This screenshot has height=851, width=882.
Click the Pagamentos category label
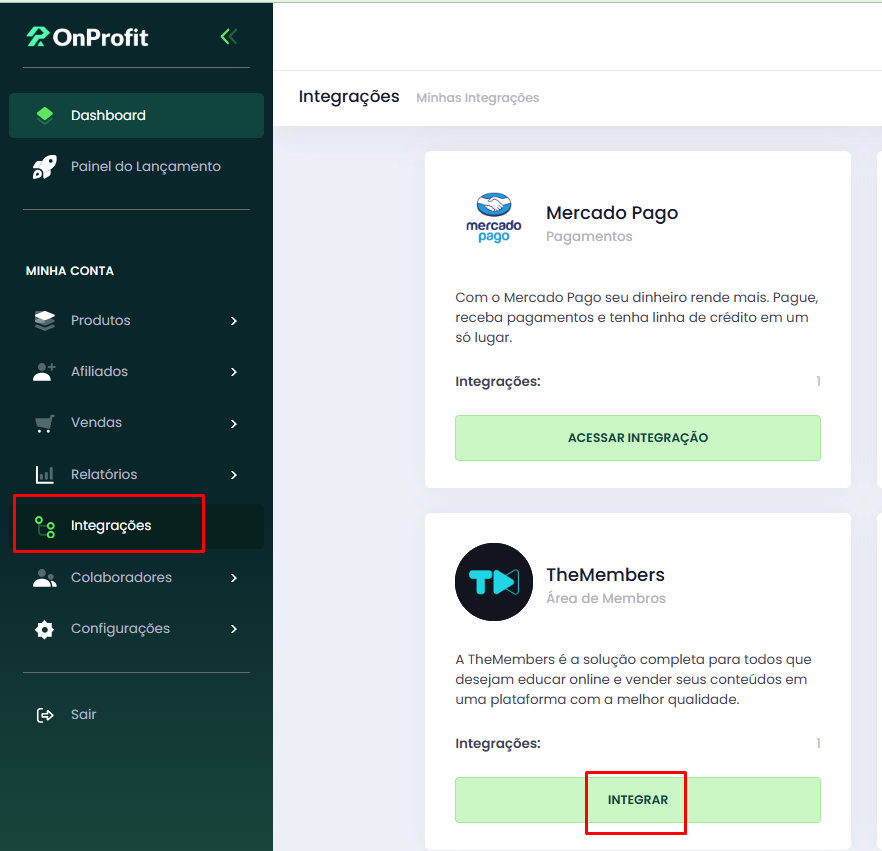coord(589,236)
